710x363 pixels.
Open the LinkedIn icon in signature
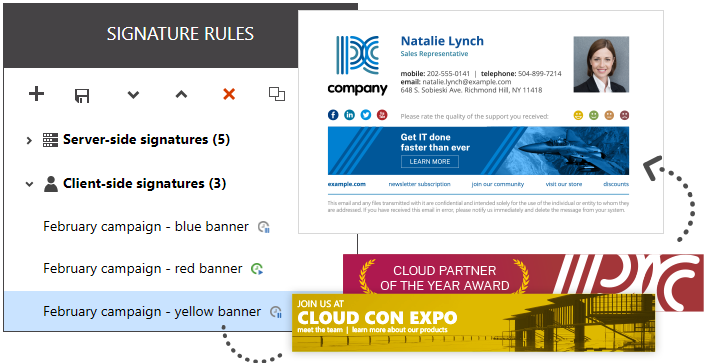pyautogui.click(x=350, y=115)
